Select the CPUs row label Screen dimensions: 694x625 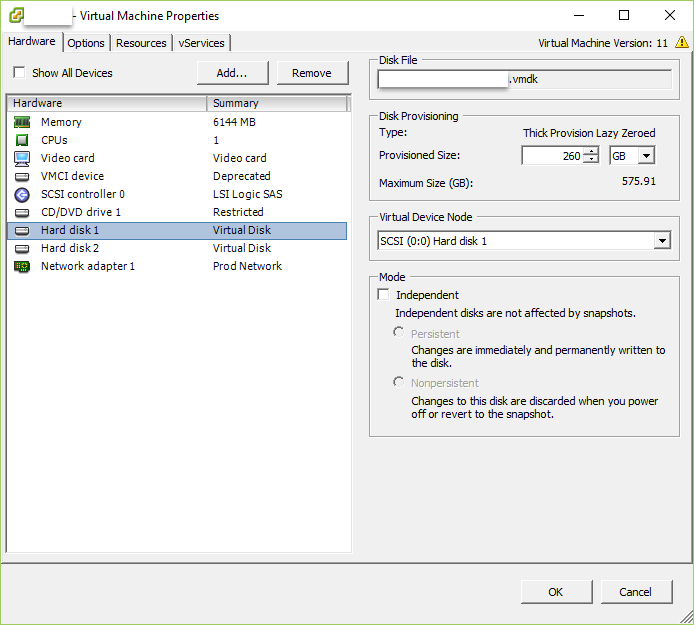point(54,140)
